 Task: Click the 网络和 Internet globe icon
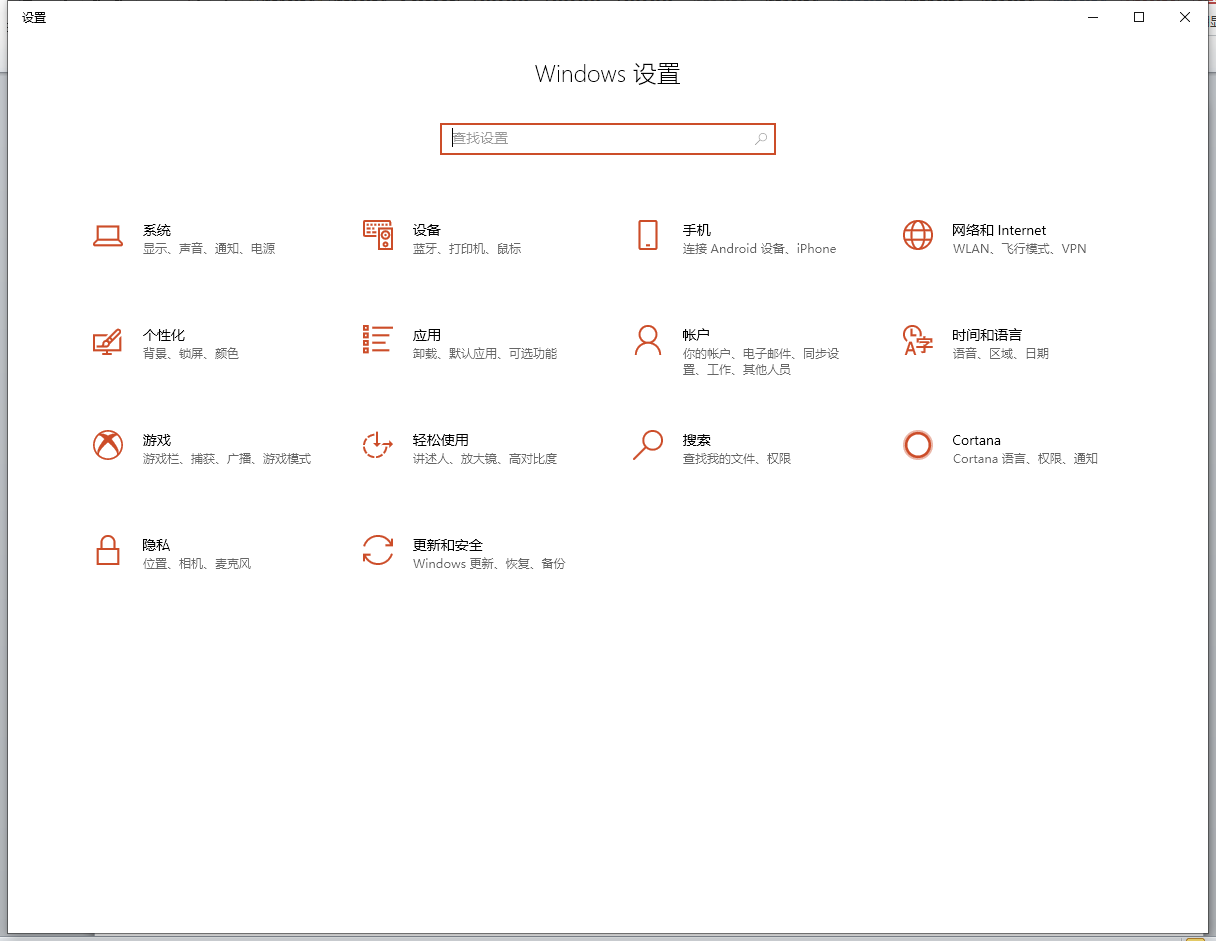point(917,235)
